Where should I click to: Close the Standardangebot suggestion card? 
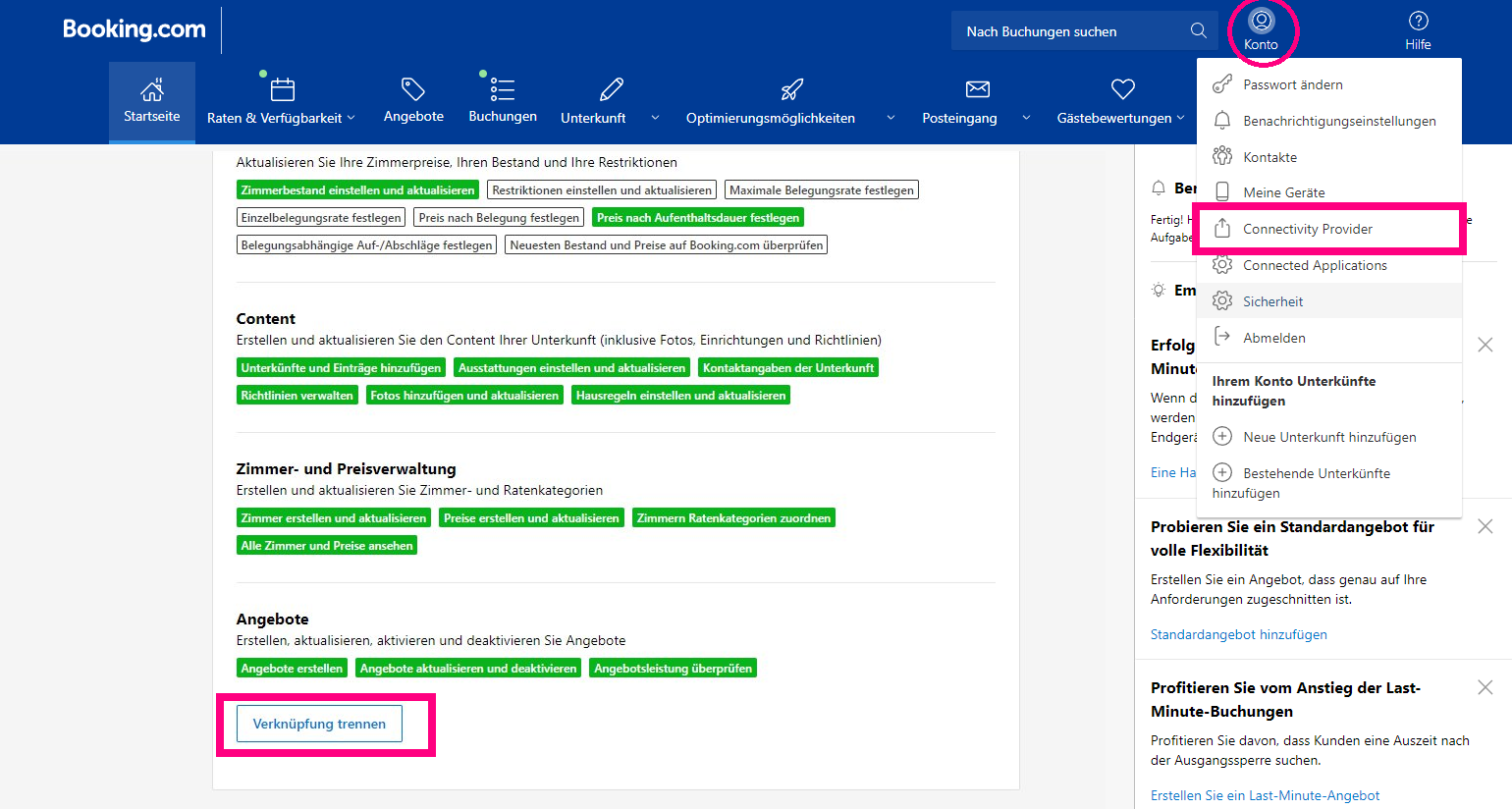tap(1485, 526)
